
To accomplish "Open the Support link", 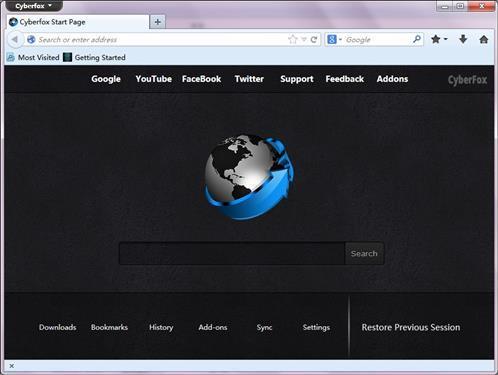I will pyautogui.click(x=297, y=79).
